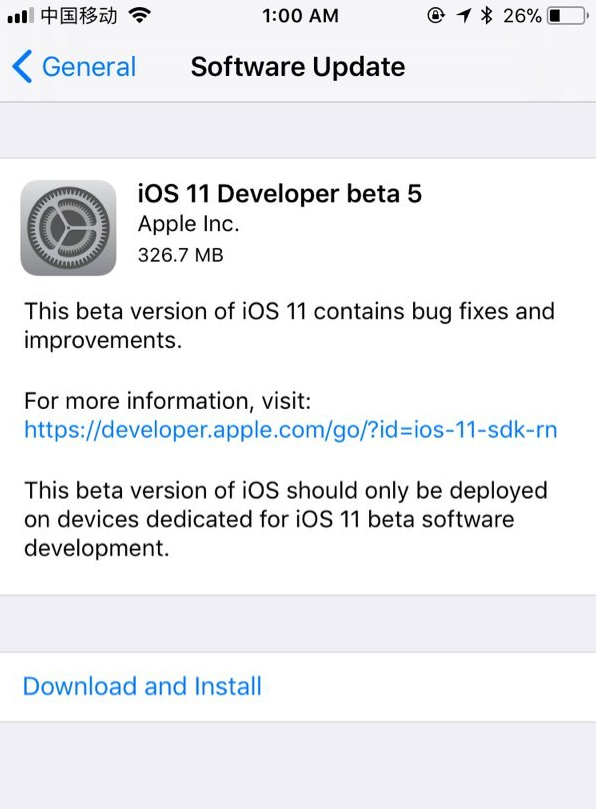Tap Download and Install

[142, 686]
